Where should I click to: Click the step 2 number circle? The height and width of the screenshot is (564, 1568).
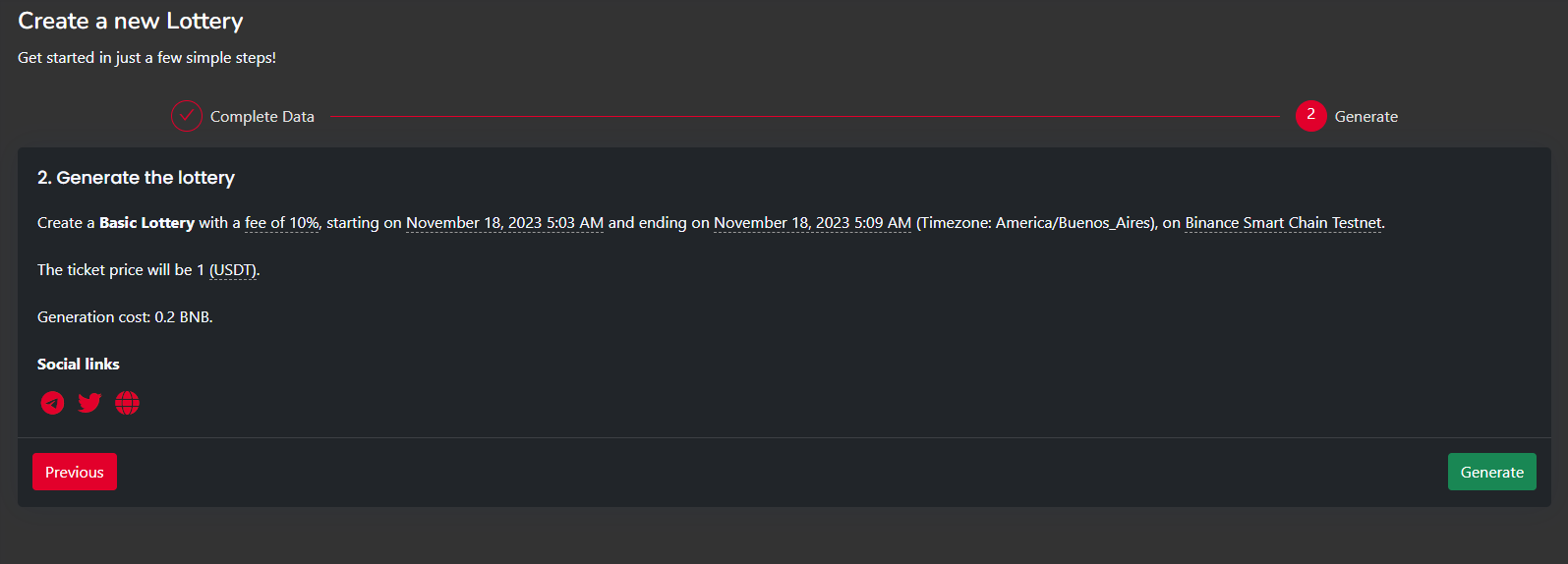(x=1310, y=116)
